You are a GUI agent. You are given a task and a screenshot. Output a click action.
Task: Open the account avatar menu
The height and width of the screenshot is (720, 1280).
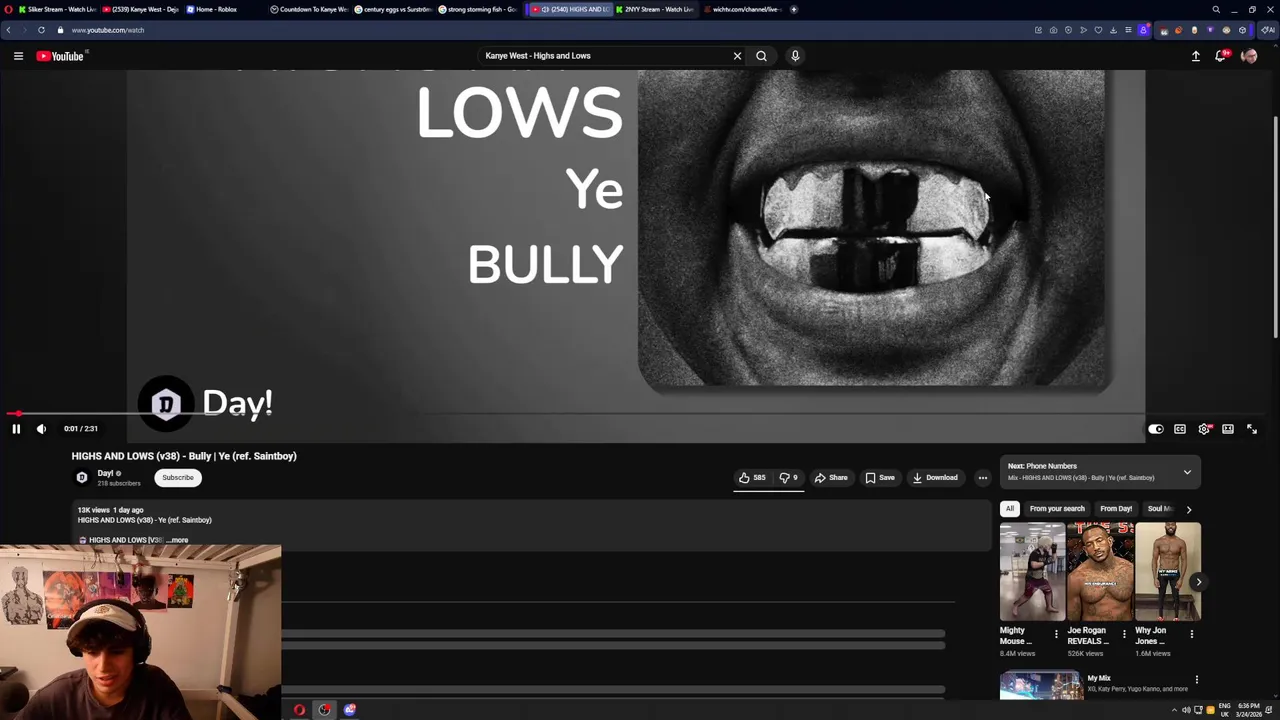point(1249,56)
